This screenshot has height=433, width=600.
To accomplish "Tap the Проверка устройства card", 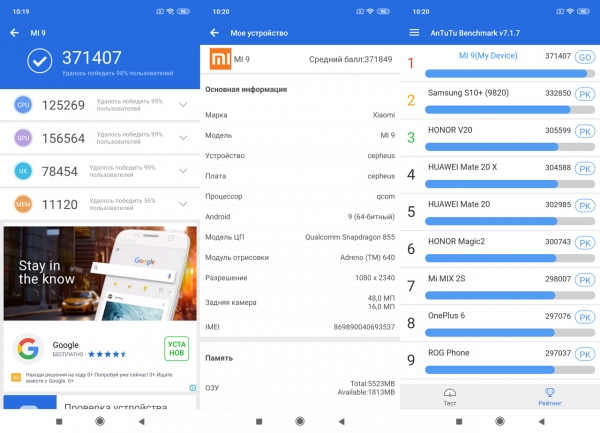I will [x=100, y=402].
